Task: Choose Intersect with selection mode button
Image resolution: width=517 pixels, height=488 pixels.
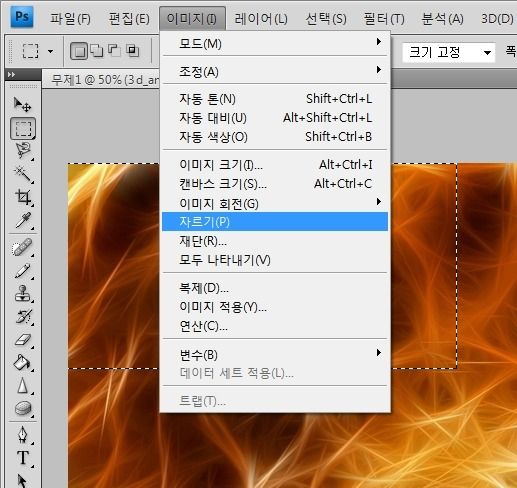Action: click(x=133, y=51)
